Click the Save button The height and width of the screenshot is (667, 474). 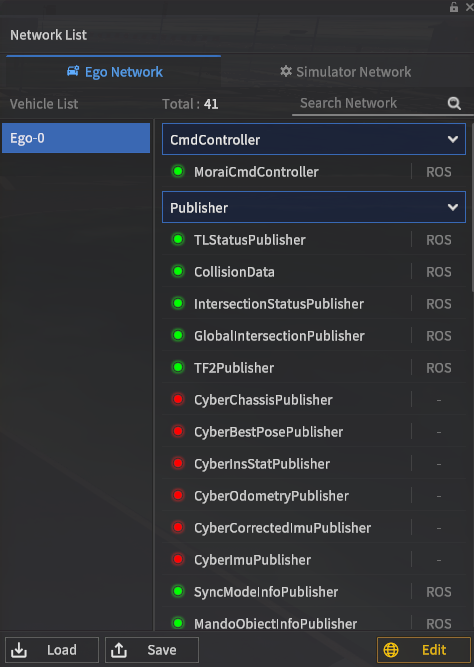click(152, 650)
